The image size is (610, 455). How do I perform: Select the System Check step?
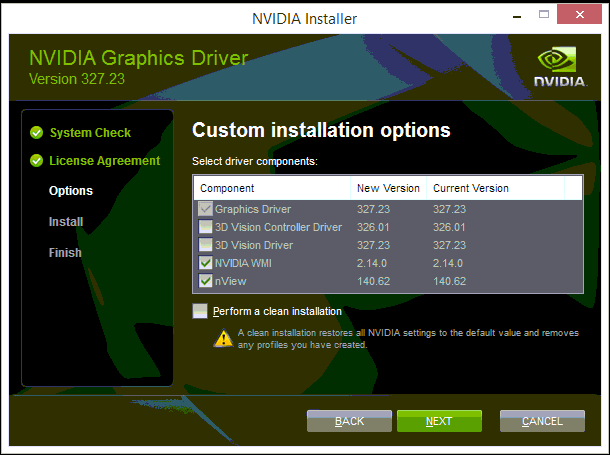coord(90,133)
